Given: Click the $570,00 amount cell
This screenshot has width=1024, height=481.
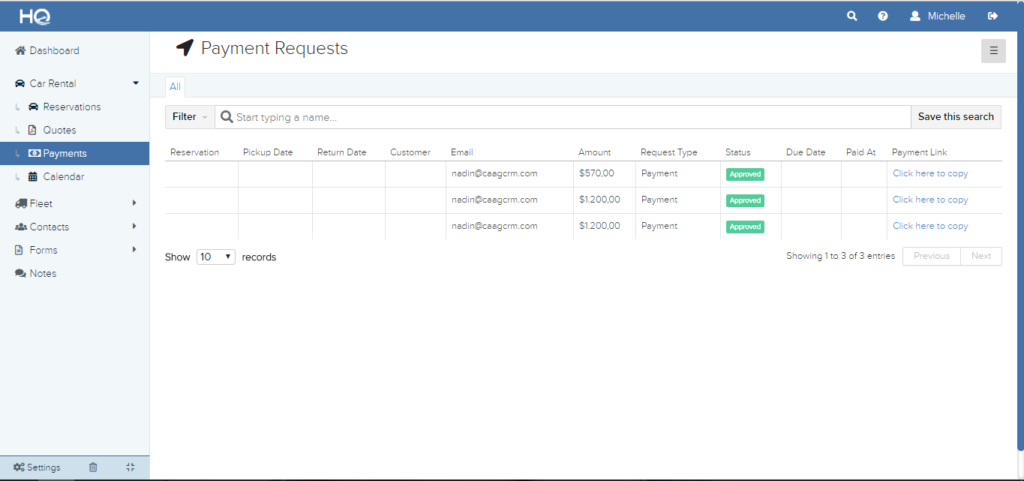Looking at the screenshot, I should 596,174.
